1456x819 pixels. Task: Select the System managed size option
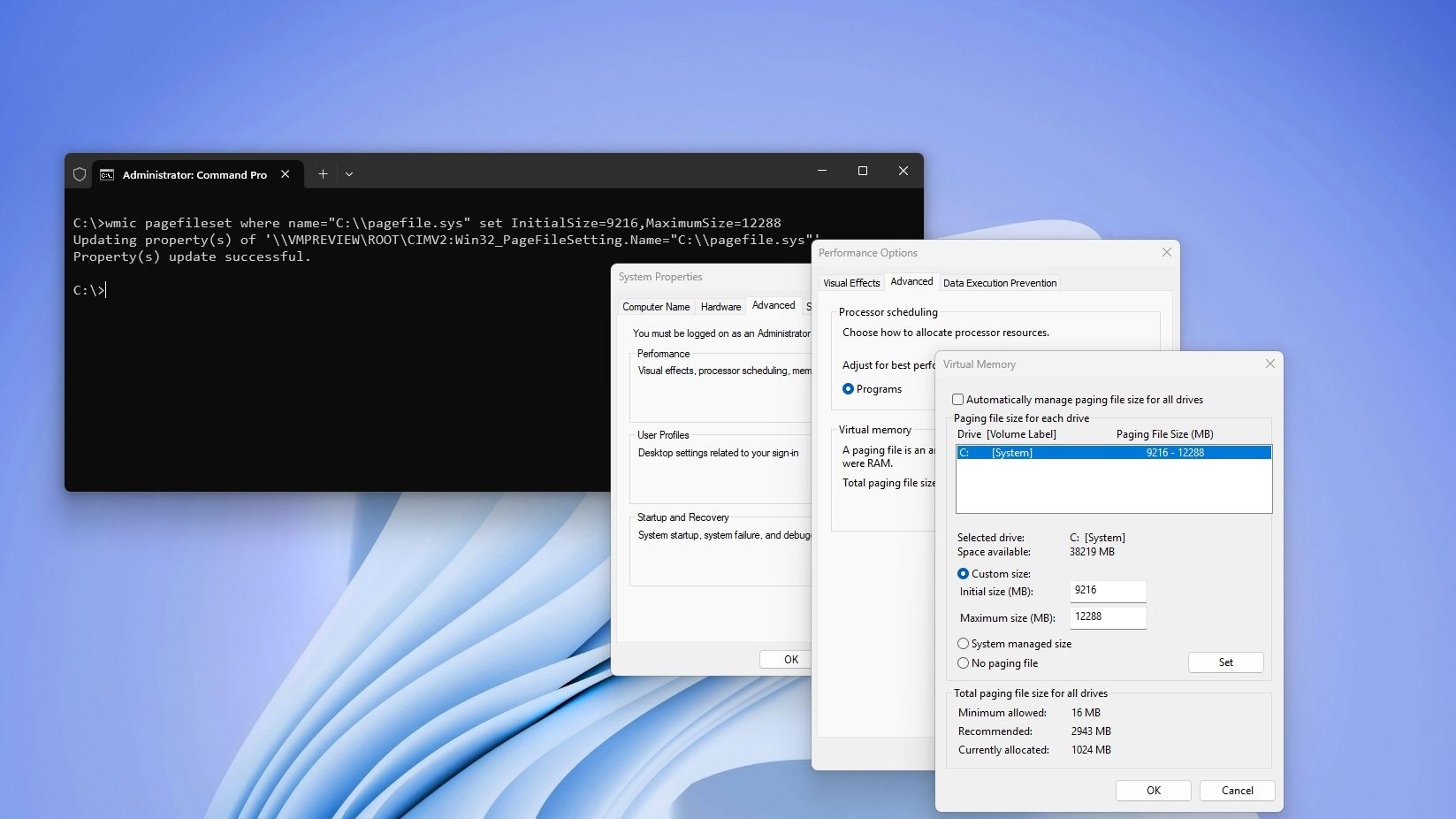pos(963,643)
